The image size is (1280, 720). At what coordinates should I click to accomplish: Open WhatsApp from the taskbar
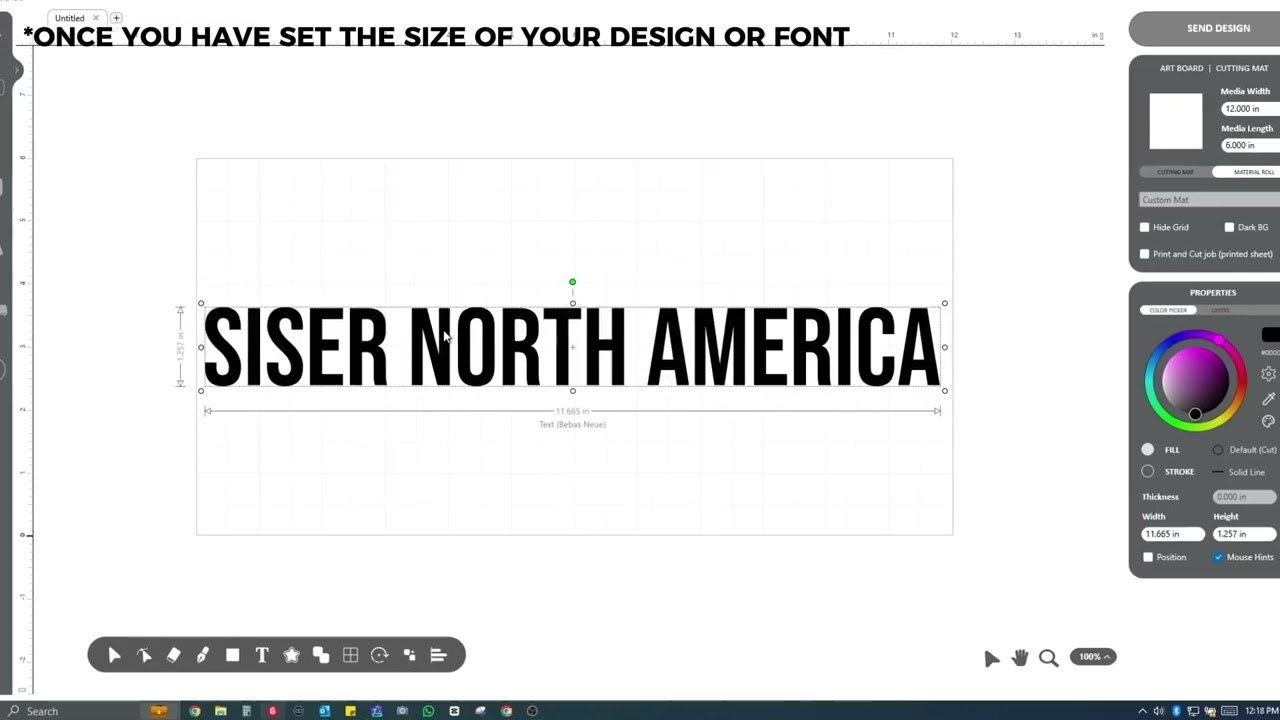tap(428, 711)
